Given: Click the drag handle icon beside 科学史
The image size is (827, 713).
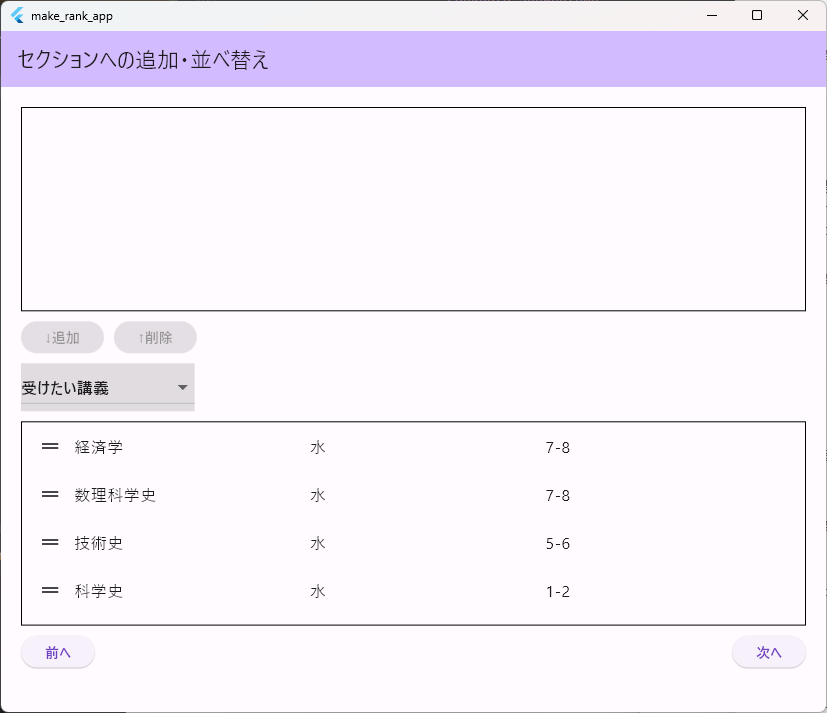Looking at the screenshot, I should click(50, 591).
